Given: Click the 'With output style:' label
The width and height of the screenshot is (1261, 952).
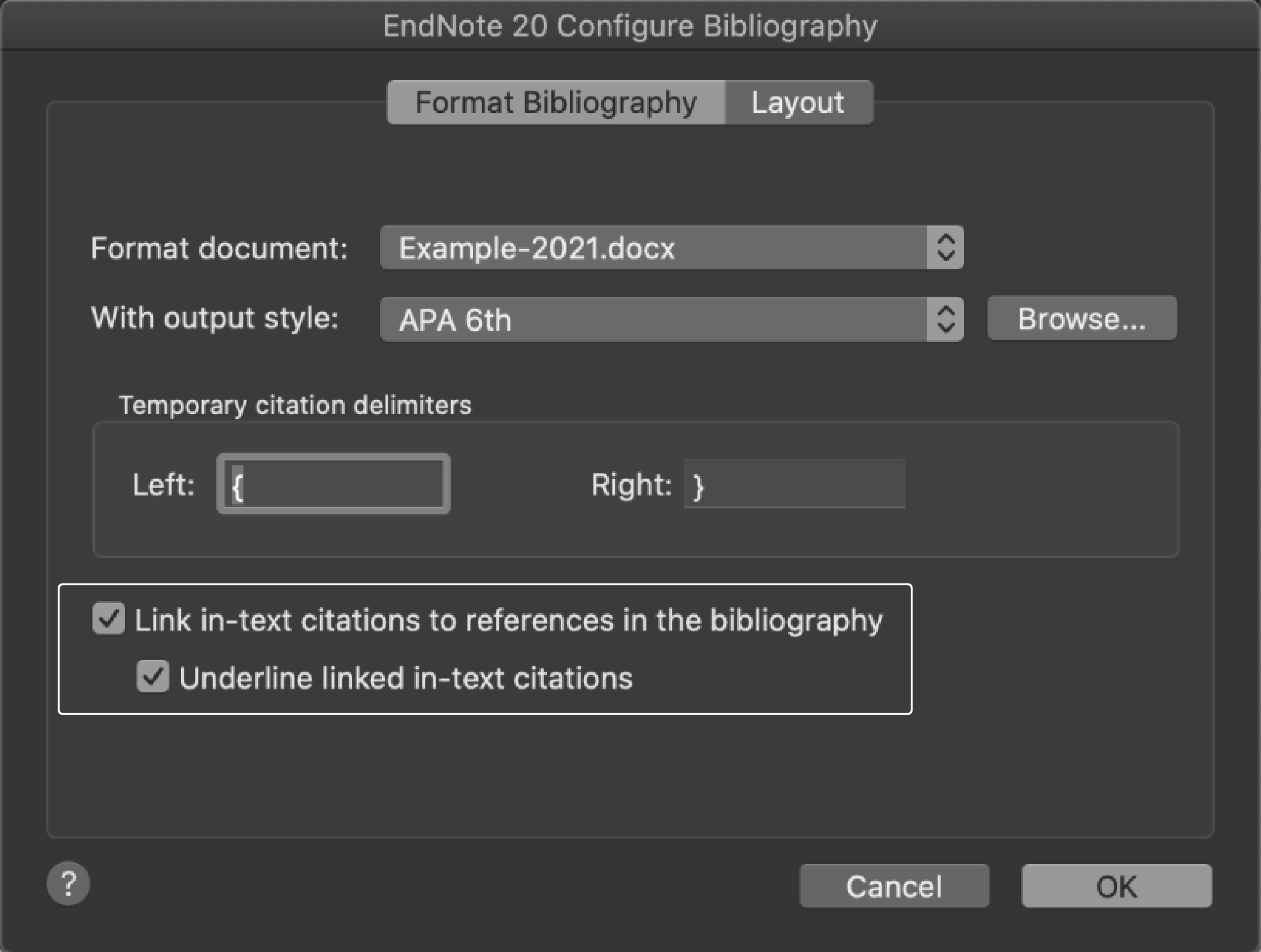Looking at the screenshot, I should coord(214,318).
